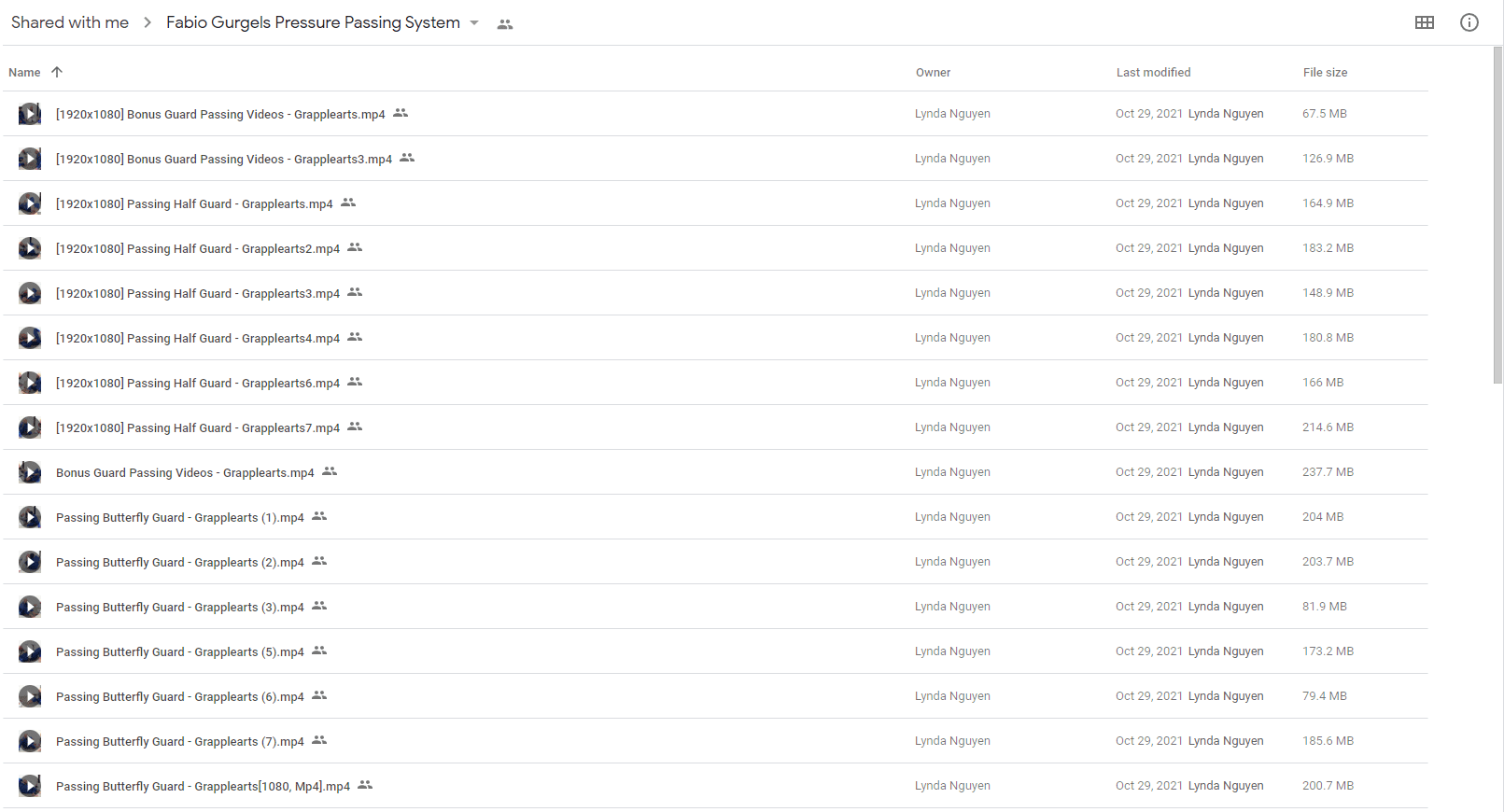Click the 237.7 MB file size cell
The image size is (1504, 812).
click(x=1328, y=472)
